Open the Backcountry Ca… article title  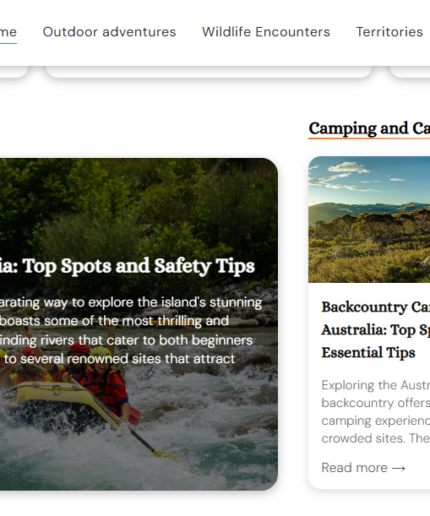[376, 329]
